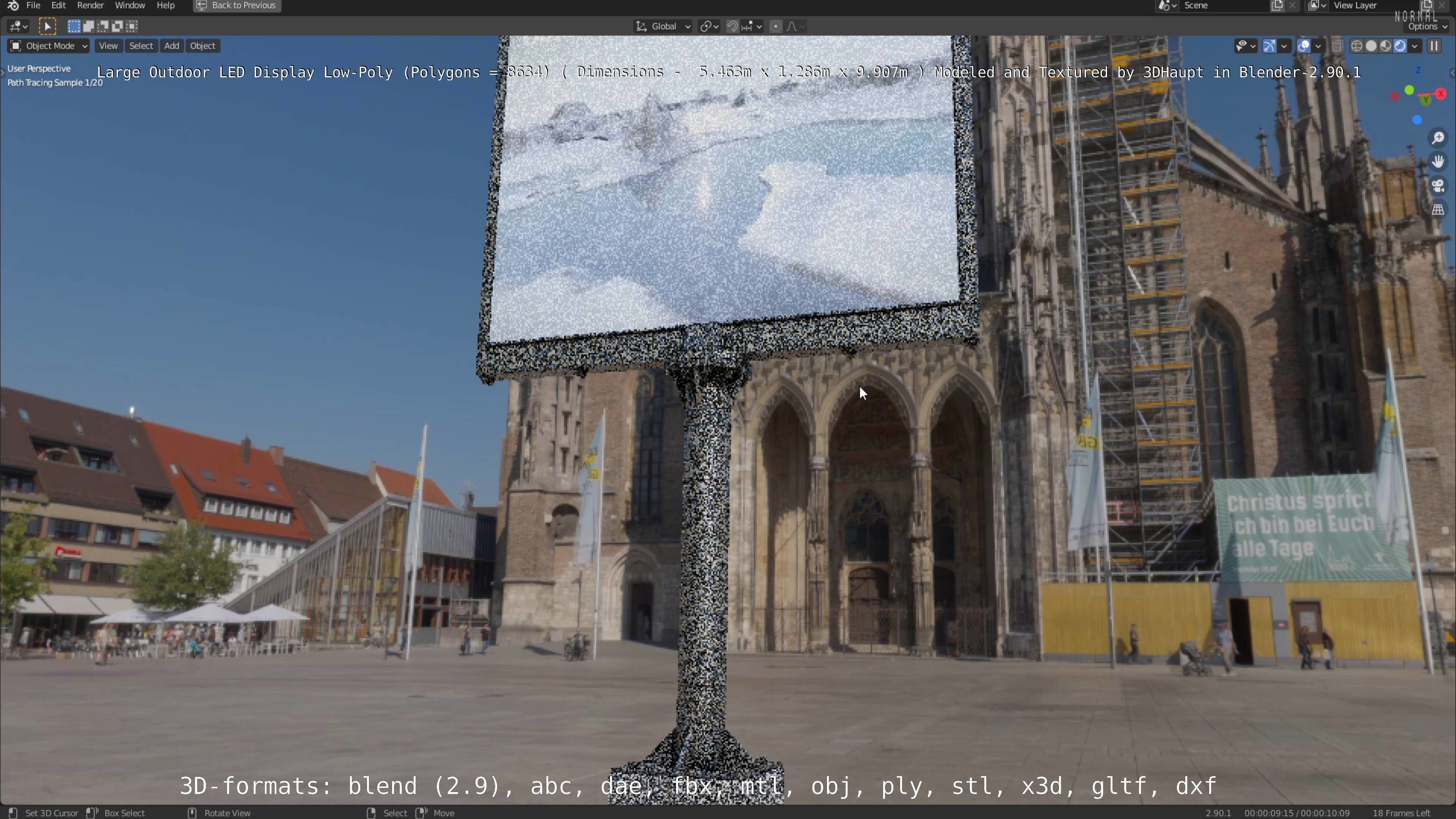Viewport: 1456px width, 819px height.
Task: Choose Extend existing selection mode
Action: pos(88,26)
